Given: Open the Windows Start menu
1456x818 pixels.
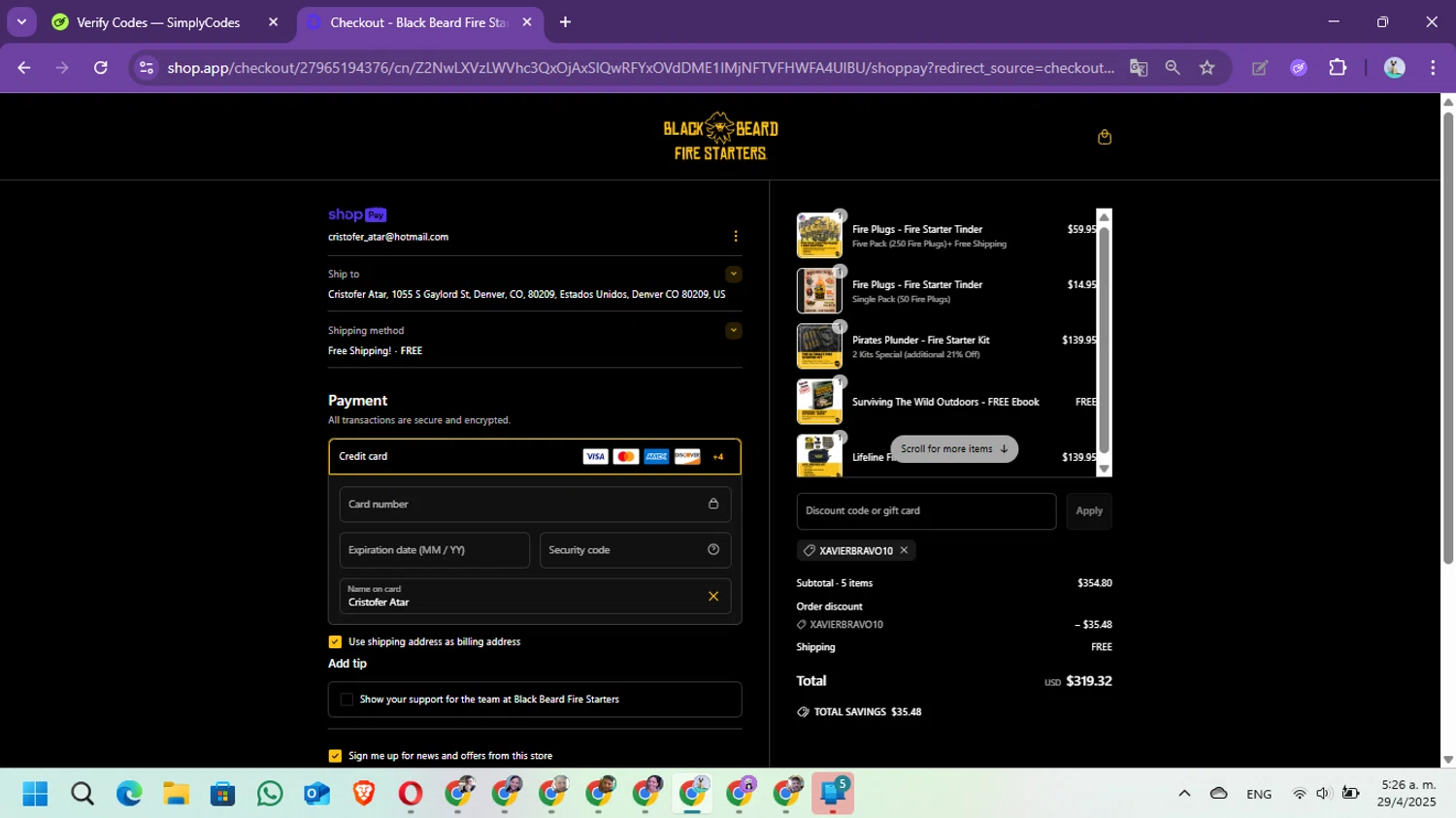Looking at the screenshot, I should coord(35,794).
